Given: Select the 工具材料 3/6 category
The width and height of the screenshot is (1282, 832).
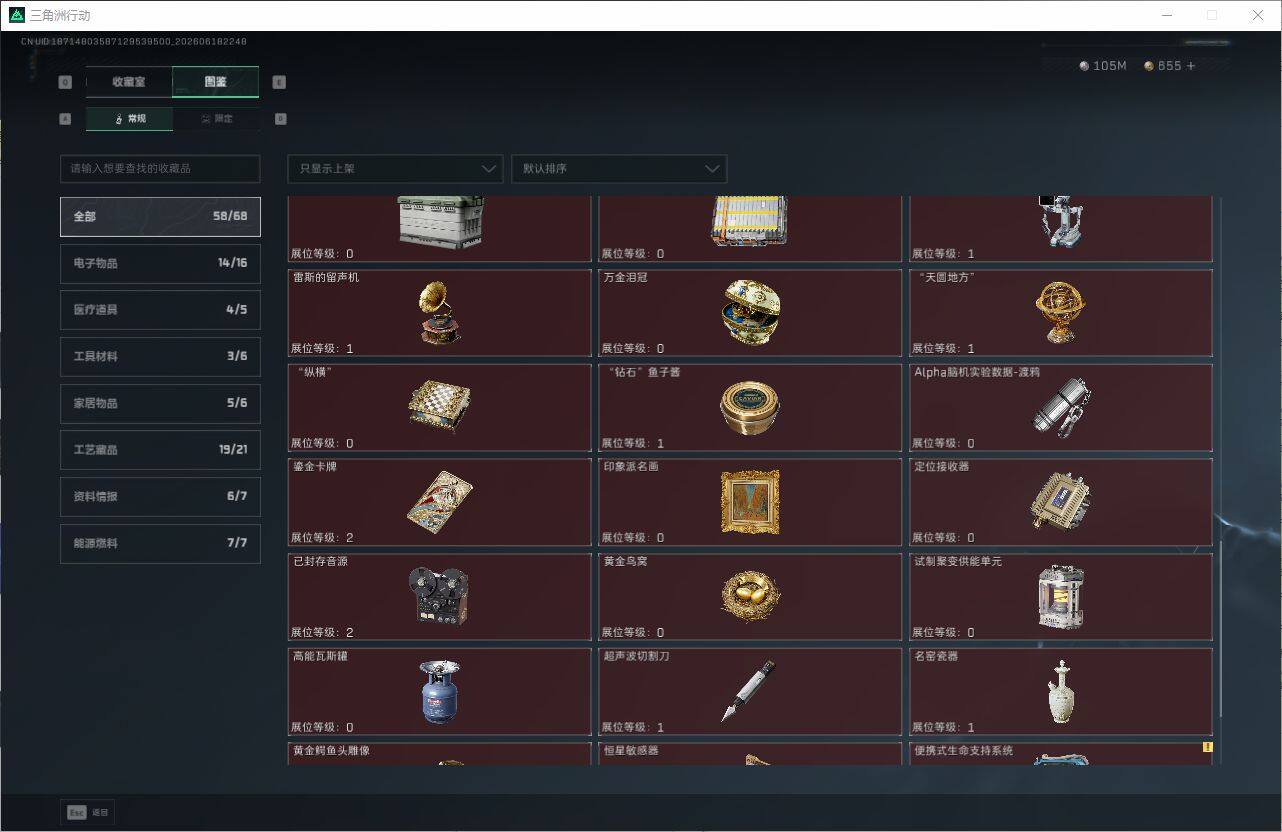Looking at the screenshot, I should coord(160,356).
